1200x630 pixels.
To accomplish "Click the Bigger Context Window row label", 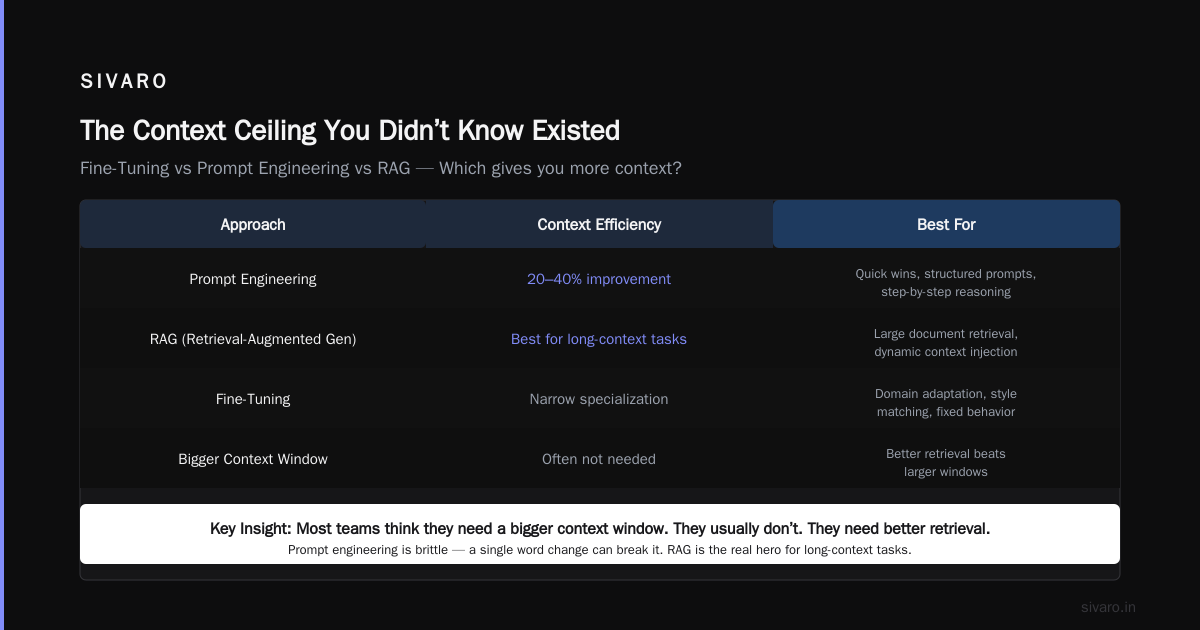I will coord(253,459).
